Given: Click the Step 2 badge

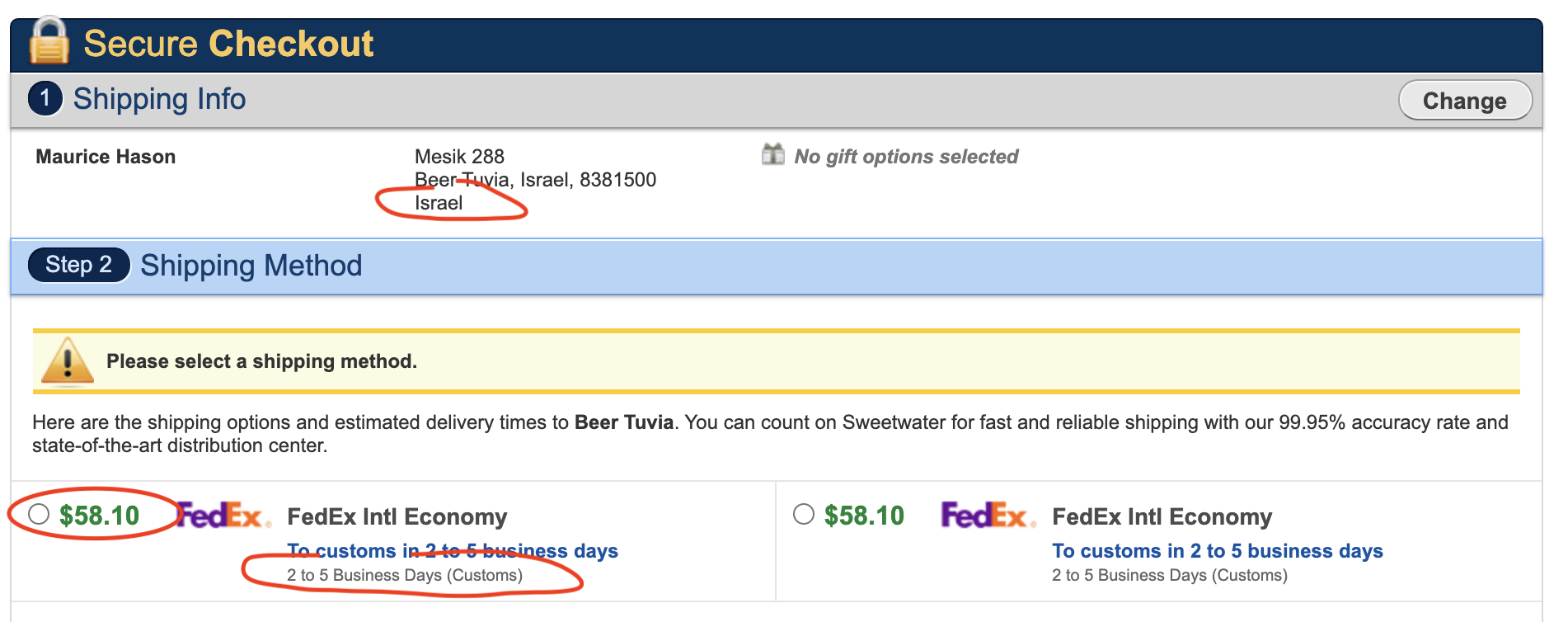Looking at the screenshot, I should (x=79, y=265).
